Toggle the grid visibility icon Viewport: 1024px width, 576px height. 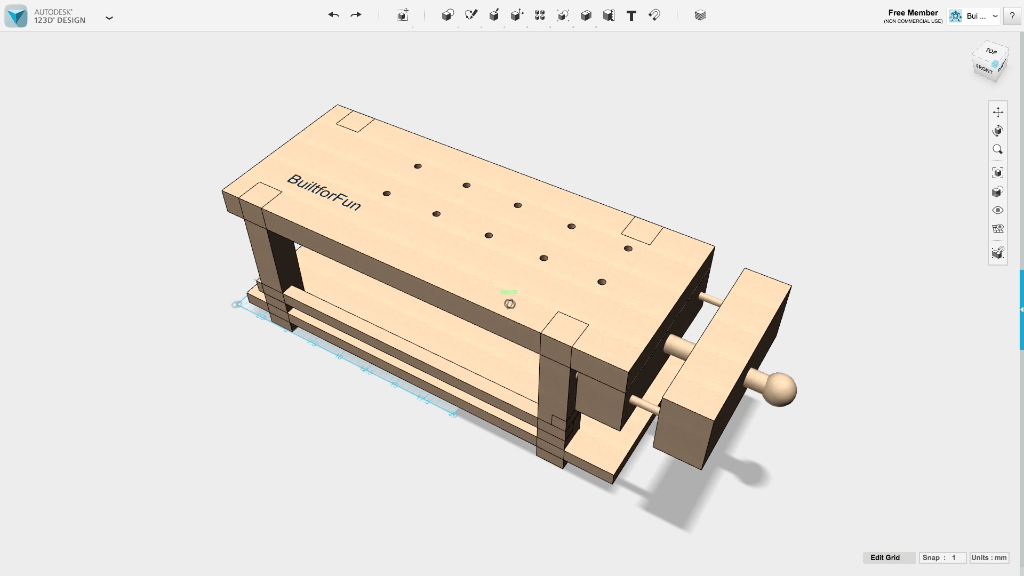coord(997,229)
